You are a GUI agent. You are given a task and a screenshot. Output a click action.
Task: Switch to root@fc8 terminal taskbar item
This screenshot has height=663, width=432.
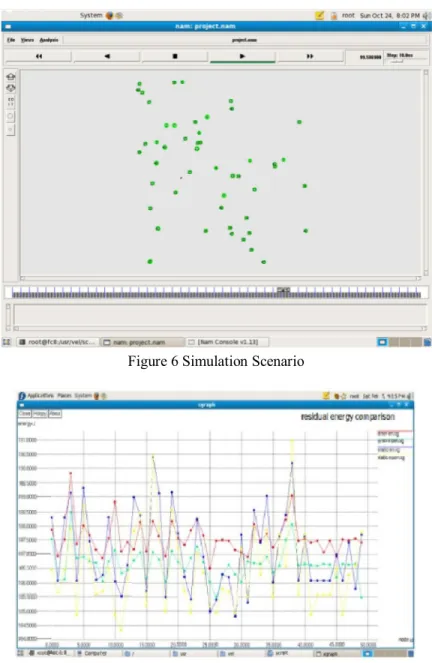(57, 342)
